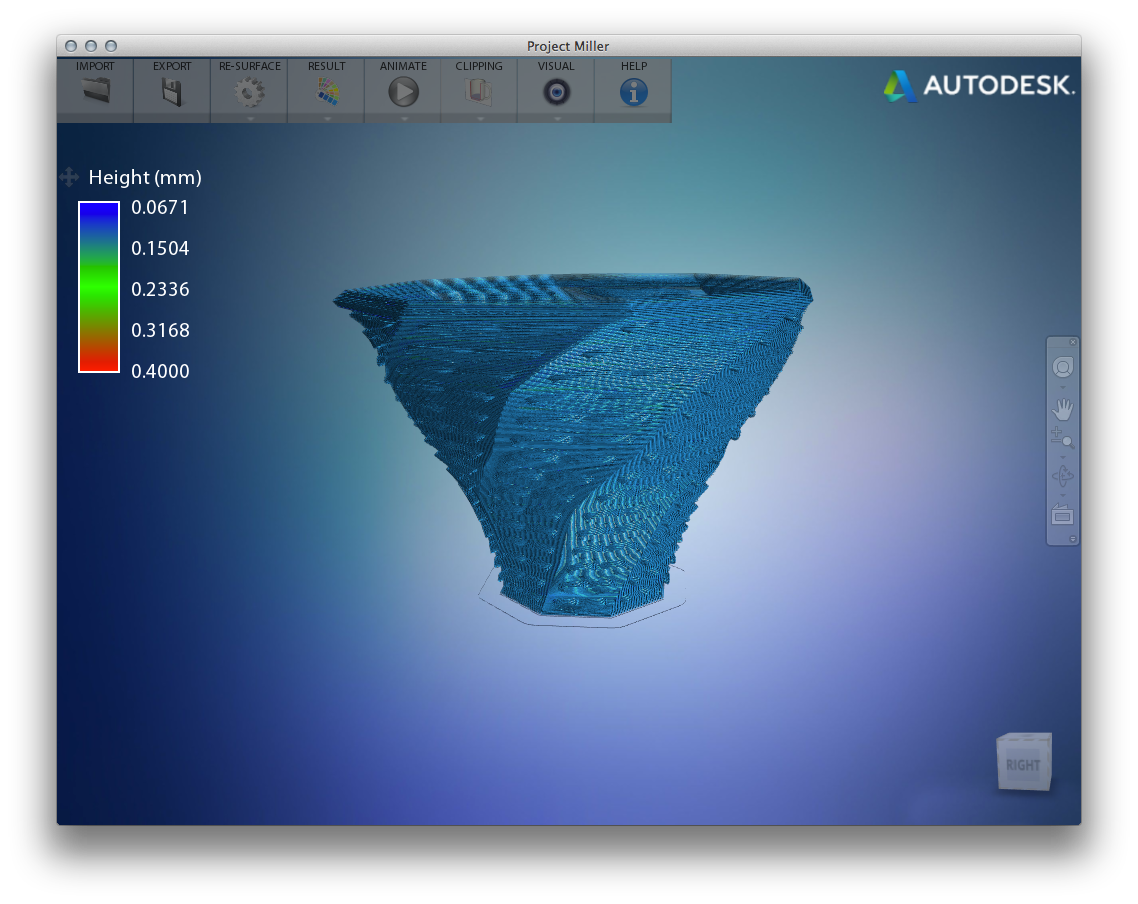Screen dimensions: 1138x904
Task: Expand the dropdown arrow under VISUAL
Action: pos(557,118)
